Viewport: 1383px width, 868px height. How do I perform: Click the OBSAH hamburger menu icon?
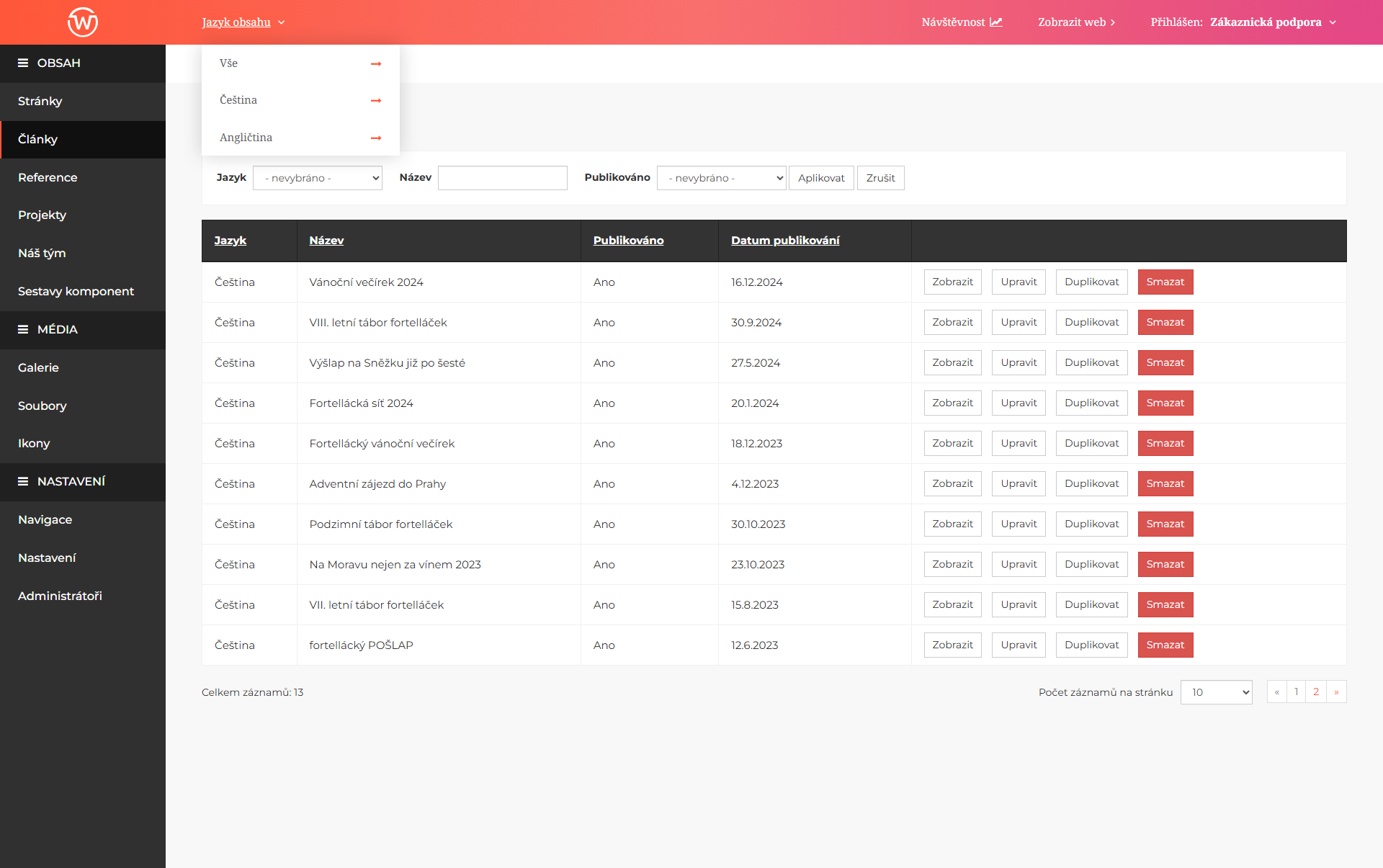23,63
